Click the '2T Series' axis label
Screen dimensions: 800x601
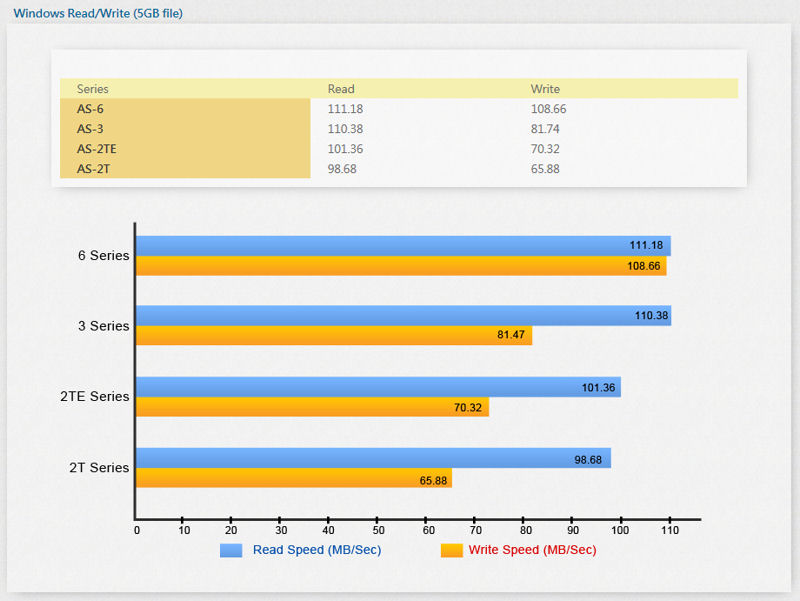99,468
